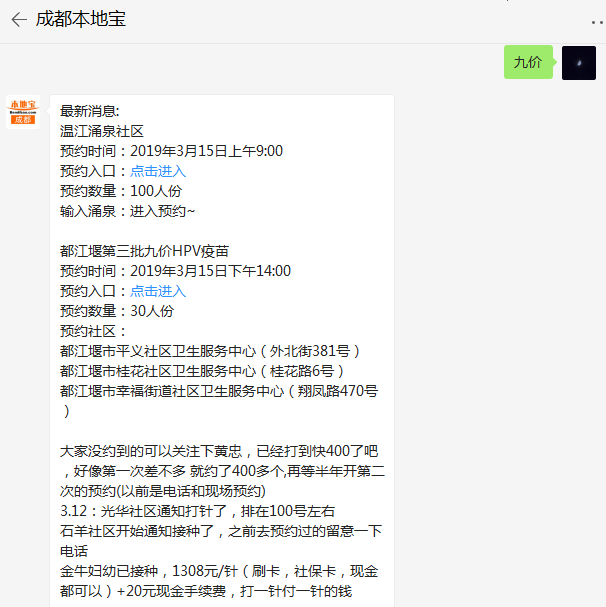
Task: Go back using the left arrow icon
Action: tap(19, 19)
